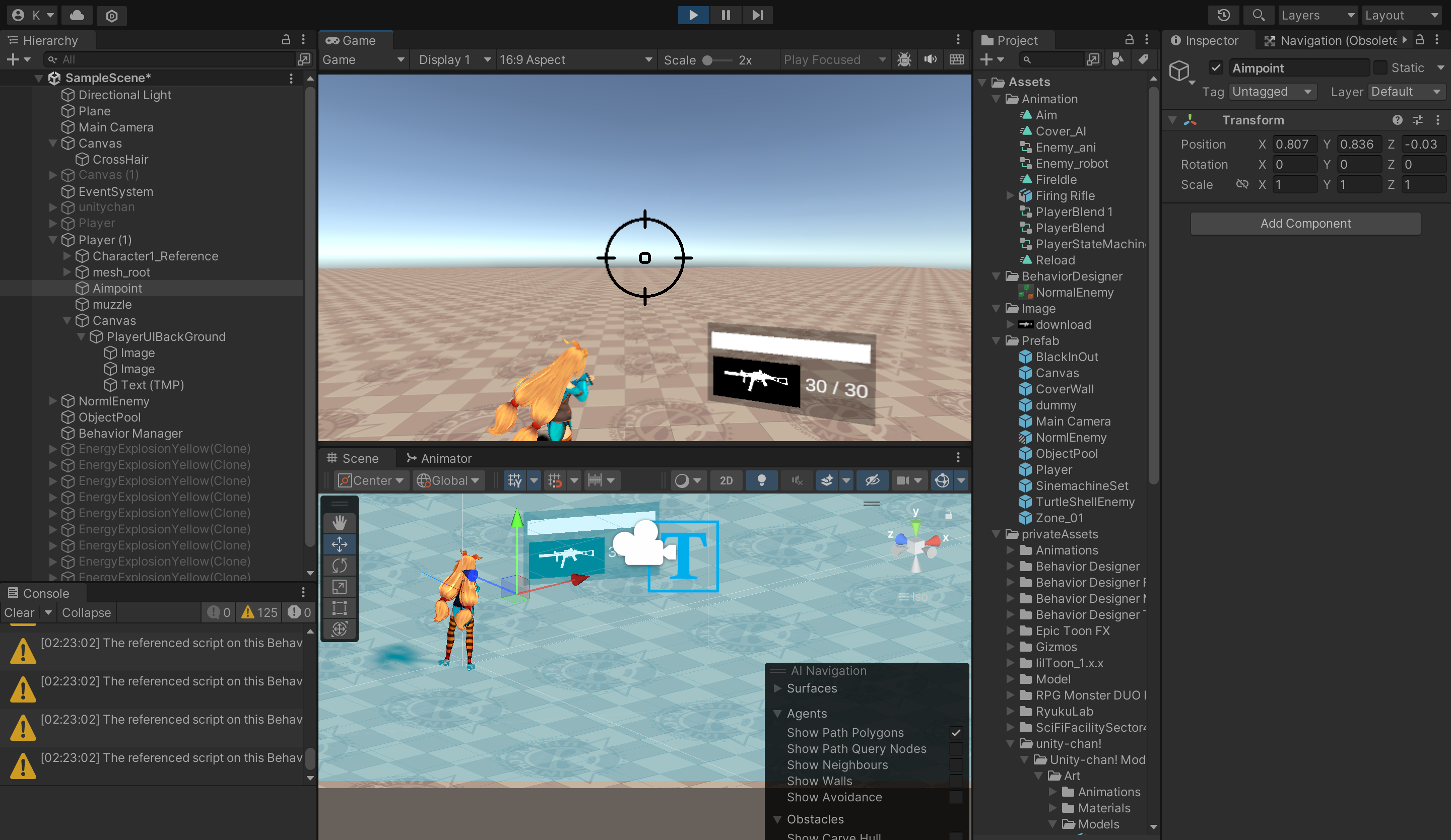Select the muzzle object in Hierarchy
The height and width of the screenshot is (840, 1451).
pyautogui.click(x=112, y=304)
